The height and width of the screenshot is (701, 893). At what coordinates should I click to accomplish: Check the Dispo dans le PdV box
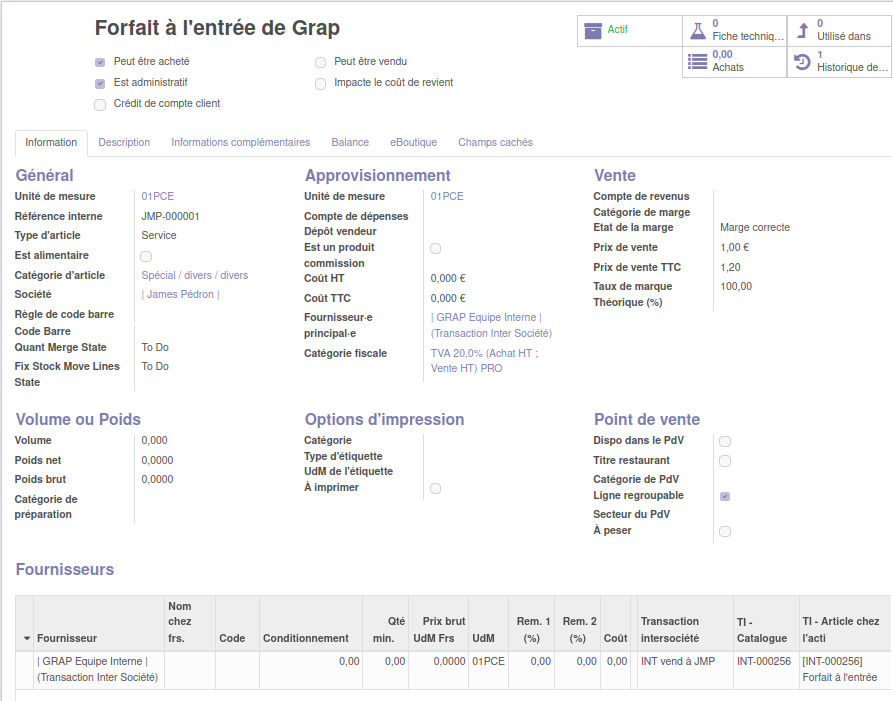click(725, 441)
